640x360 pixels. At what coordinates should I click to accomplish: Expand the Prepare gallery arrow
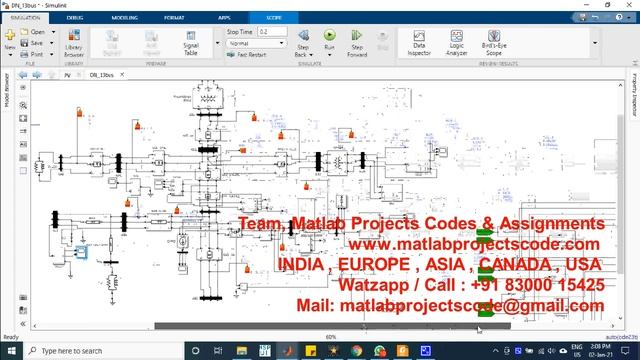click(x=218, y=43)
